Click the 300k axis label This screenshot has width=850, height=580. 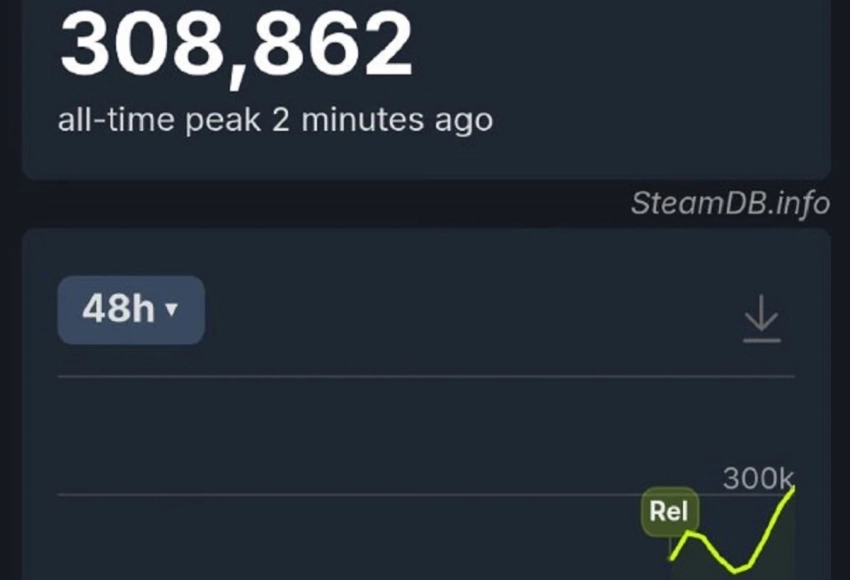[x=757, y=479]
